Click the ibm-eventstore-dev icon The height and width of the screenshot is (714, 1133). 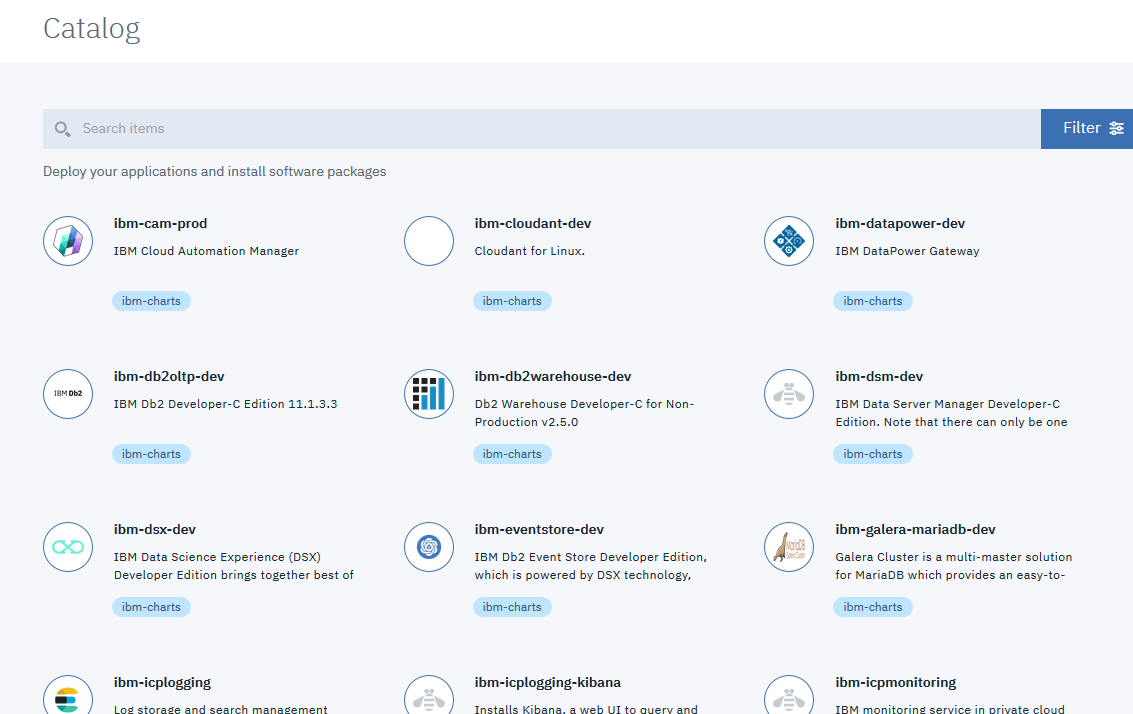pyautogui.click(x=428, y=547)
